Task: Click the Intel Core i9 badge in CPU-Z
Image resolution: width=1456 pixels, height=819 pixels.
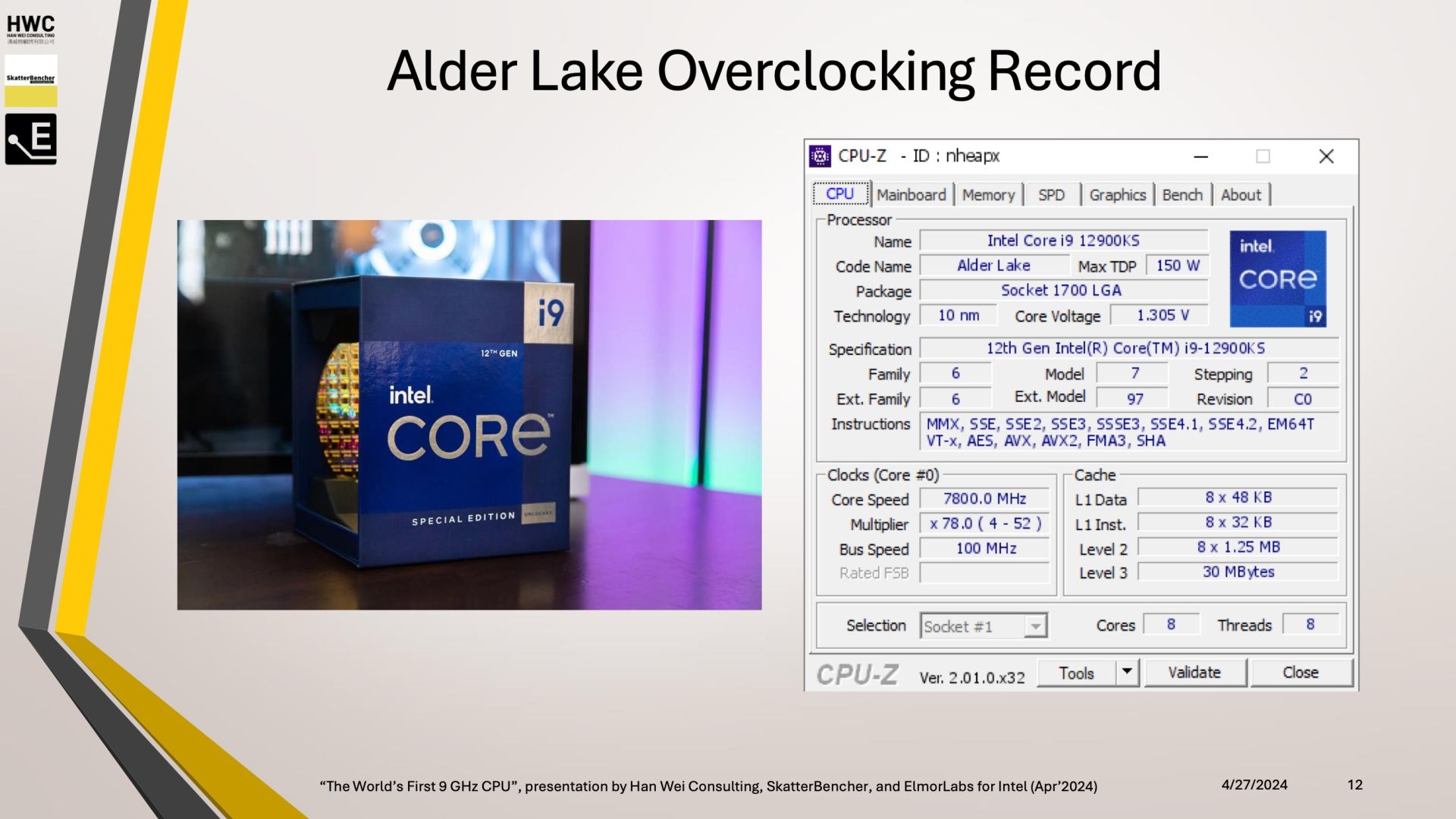Action: [1278, 279]
